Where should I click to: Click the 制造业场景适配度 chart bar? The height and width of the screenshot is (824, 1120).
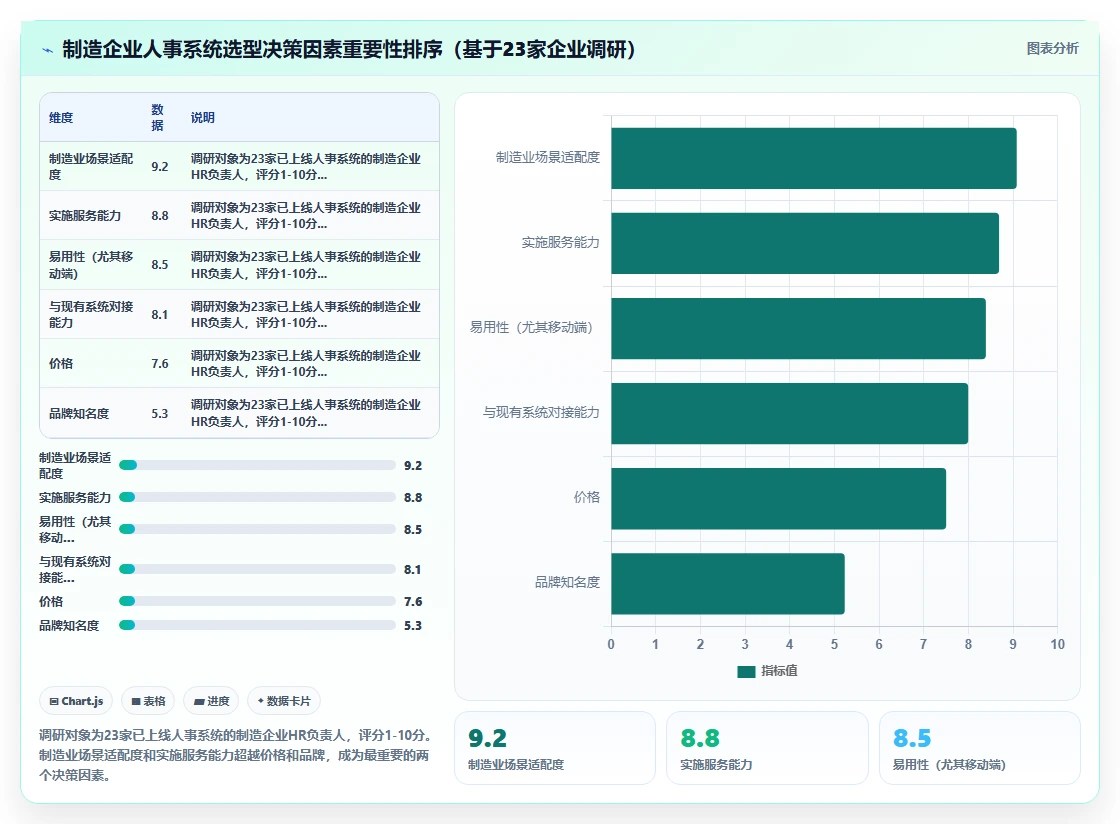[x=814, y=159]
